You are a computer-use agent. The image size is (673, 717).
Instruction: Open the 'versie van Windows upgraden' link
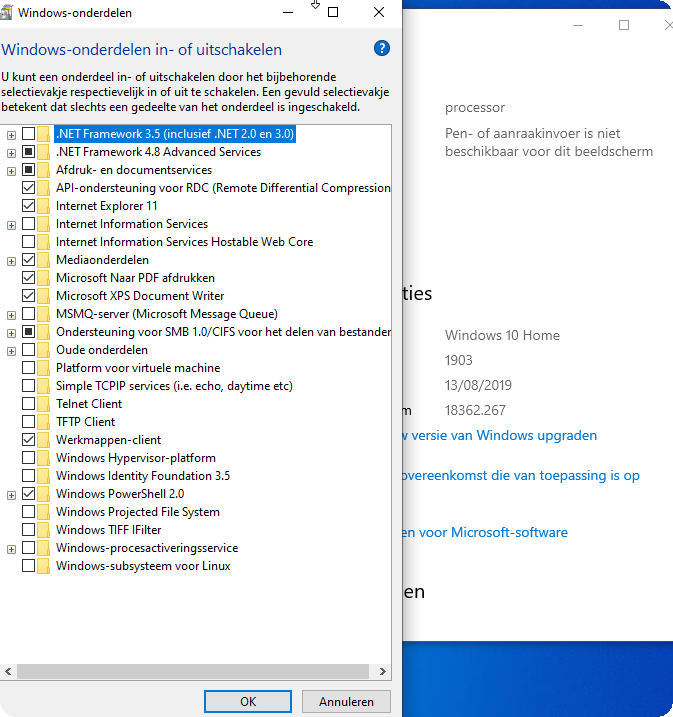(500, 436)
